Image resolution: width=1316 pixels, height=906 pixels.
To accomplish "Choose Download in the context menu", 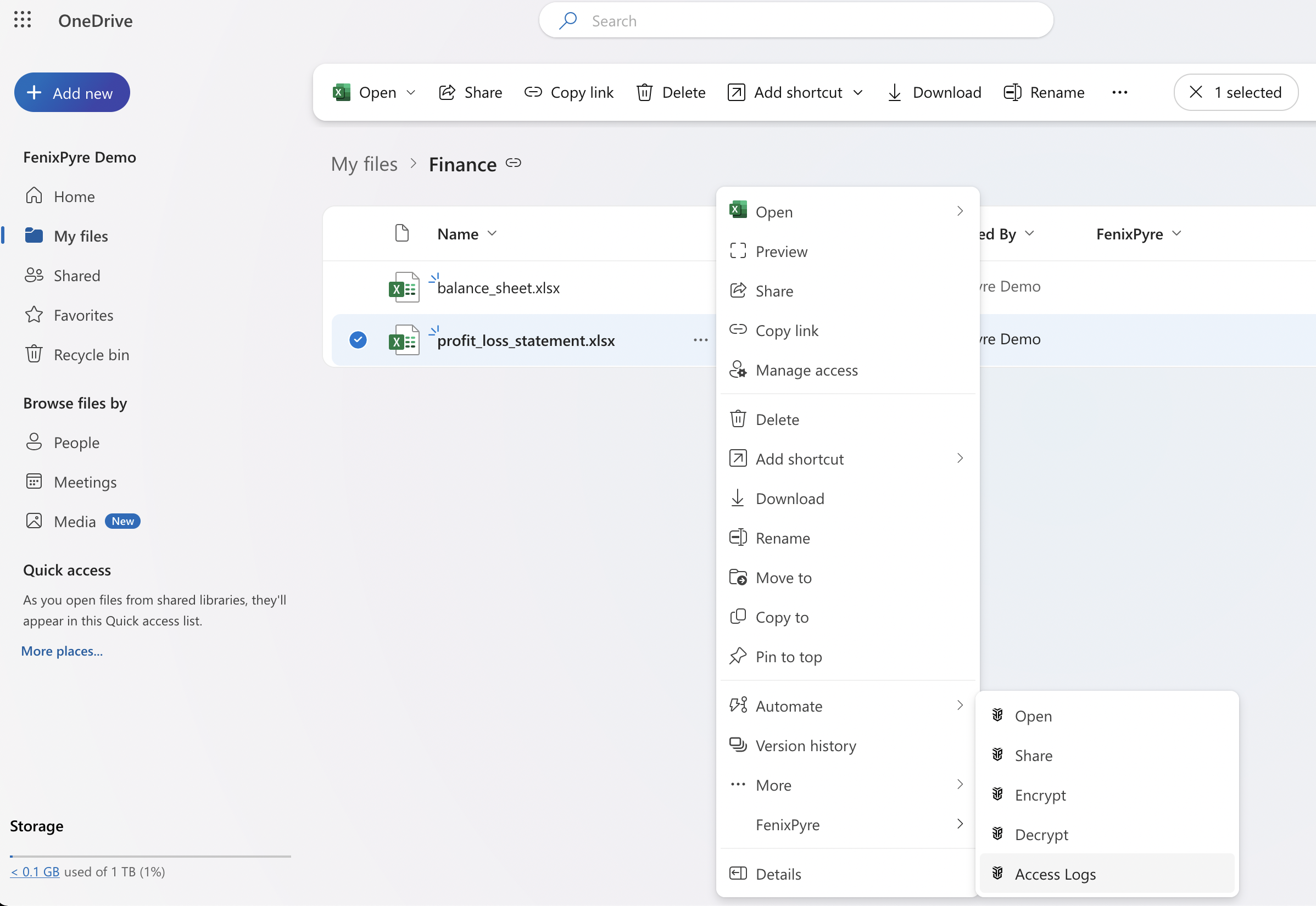I will click(847, 498).
